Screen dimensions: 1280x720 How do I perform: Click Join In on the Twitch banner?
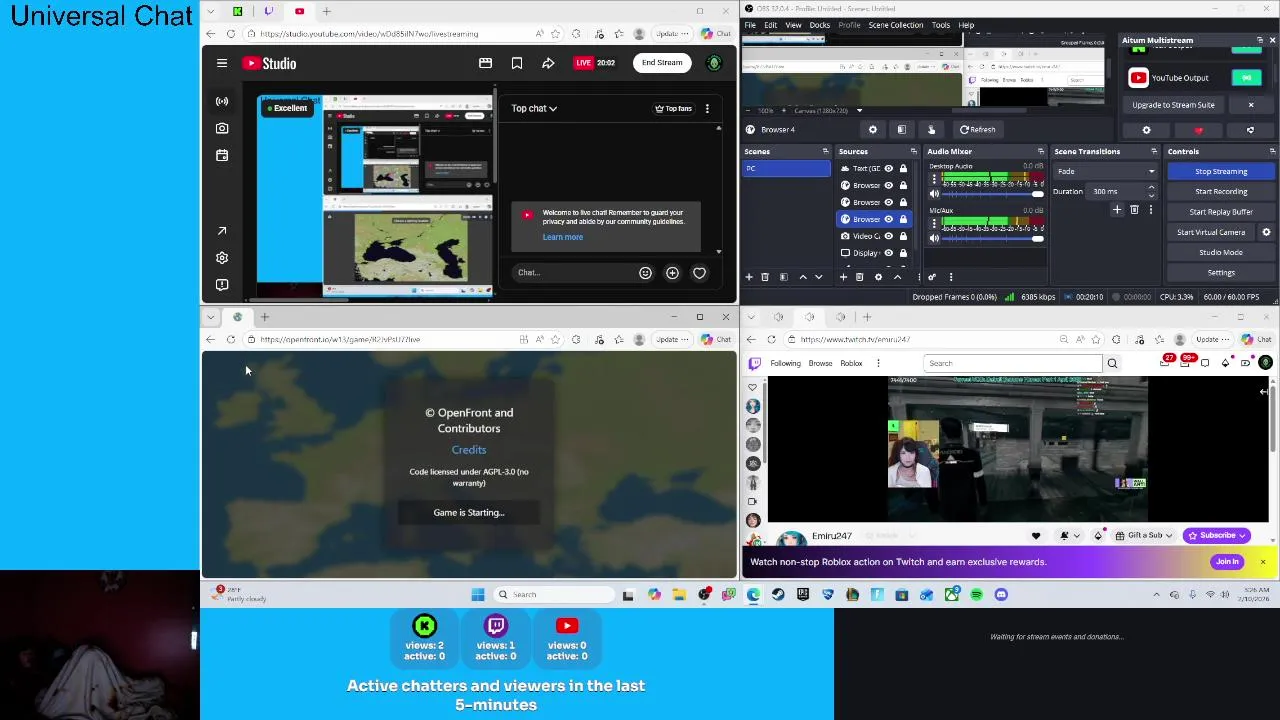click(x=1227, y=562)
